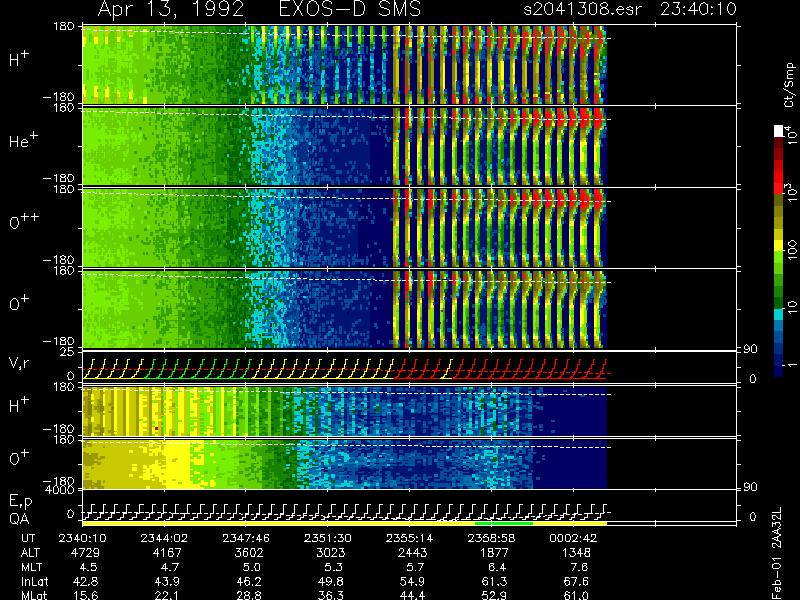Image resolution: width=800 pixels, height=600 pixels.
Task: Click the "InLat" row header
Action: coord(34,581)
